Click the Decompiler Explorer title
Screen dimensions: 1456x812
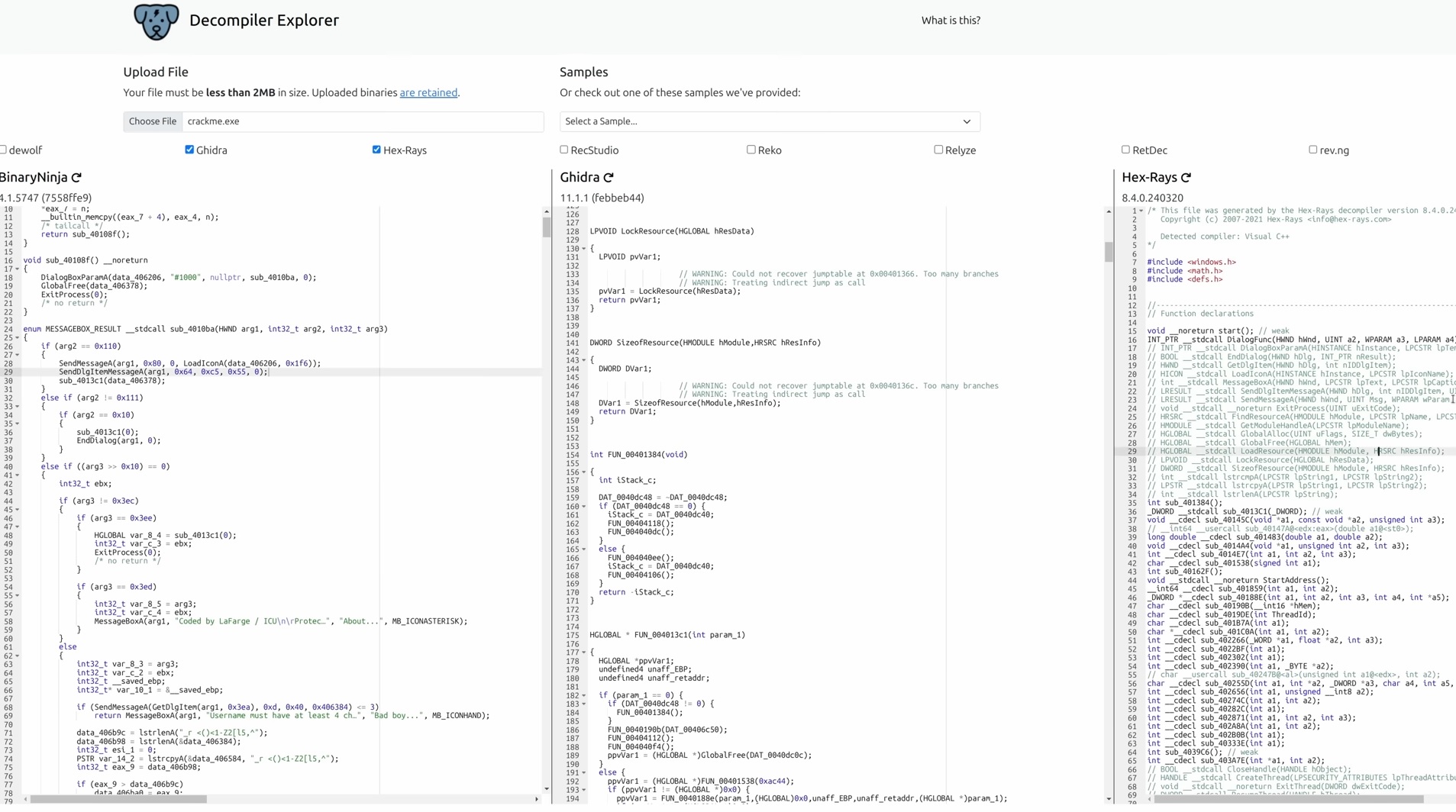264,21
